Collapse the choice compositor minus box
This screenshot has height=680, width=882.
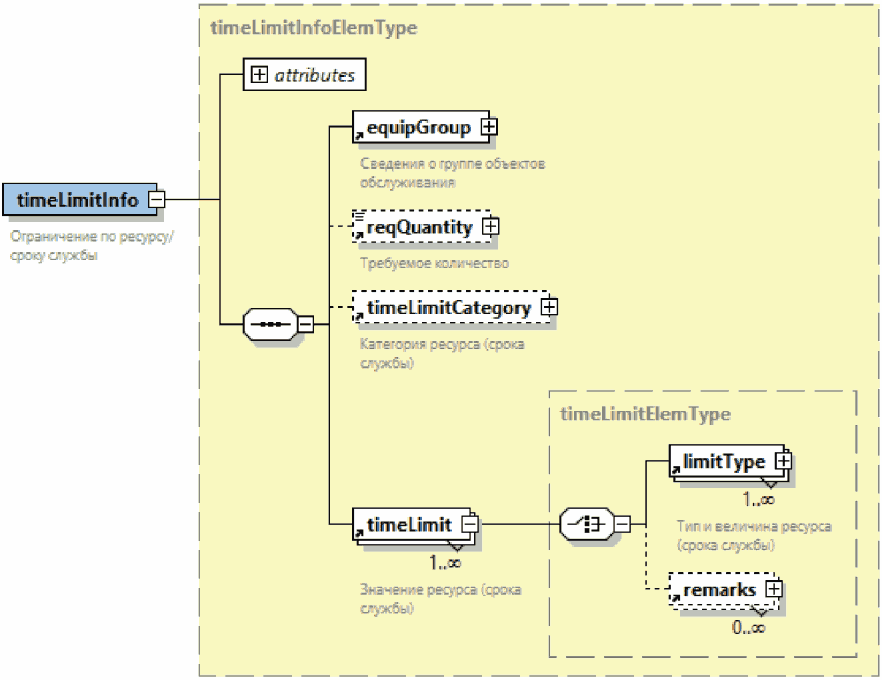[621, 523]
